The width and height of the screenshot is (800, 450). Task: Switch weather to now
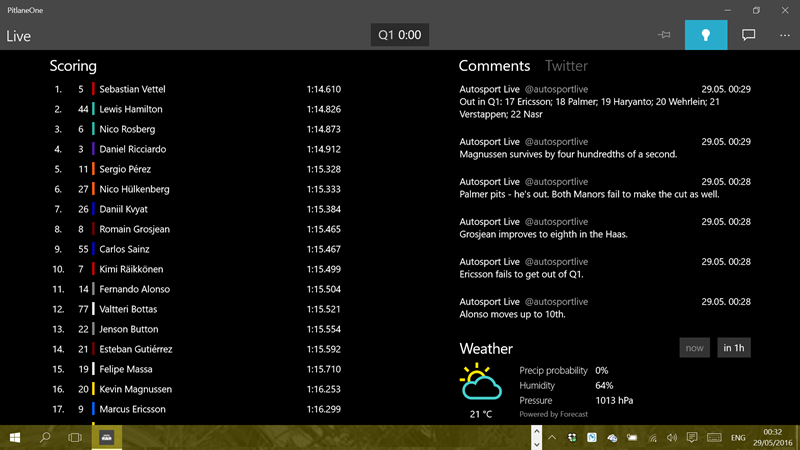(694, 348)
